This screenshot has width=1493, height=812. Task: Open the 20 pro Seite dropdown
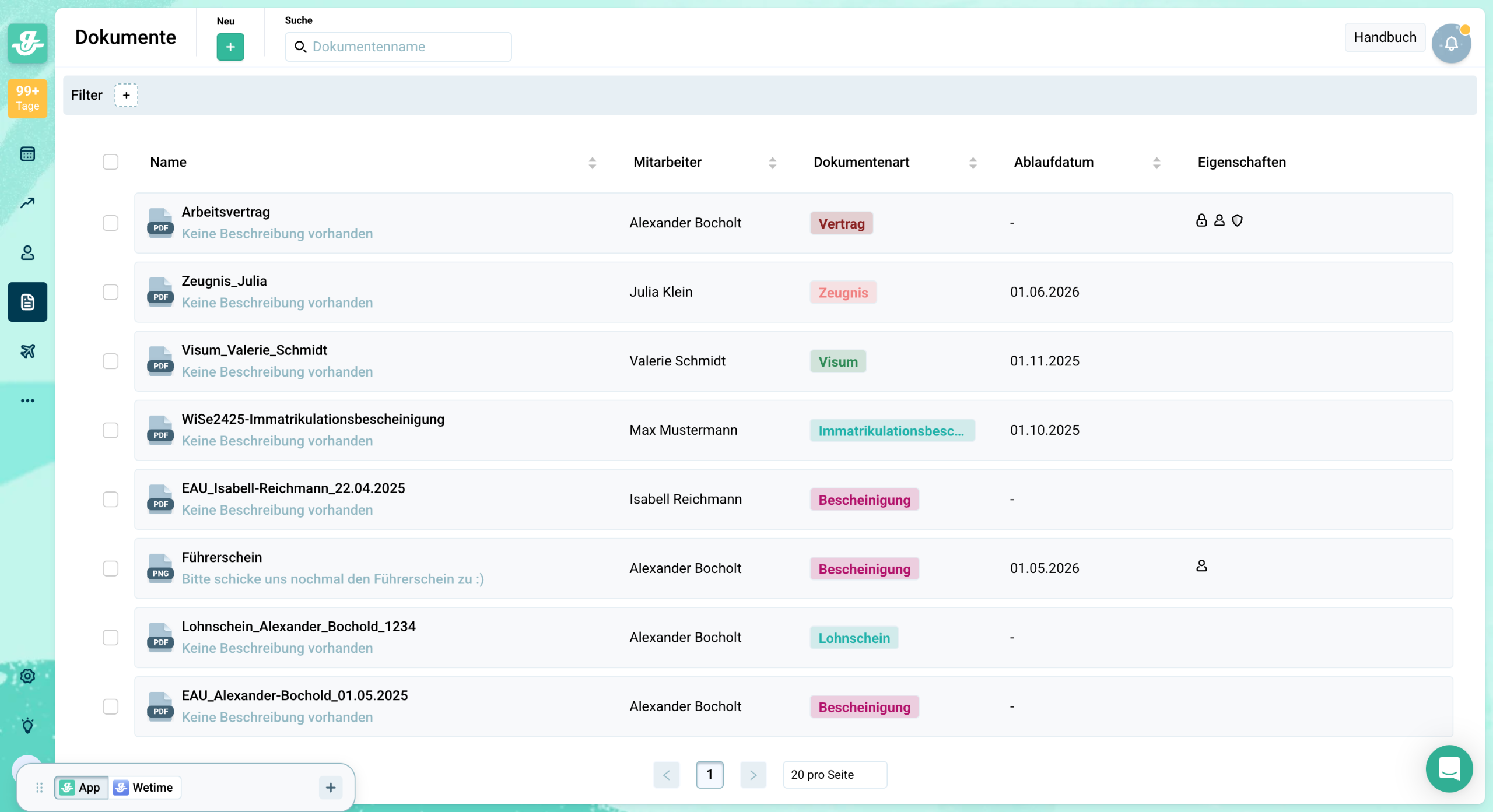point(834,775)
